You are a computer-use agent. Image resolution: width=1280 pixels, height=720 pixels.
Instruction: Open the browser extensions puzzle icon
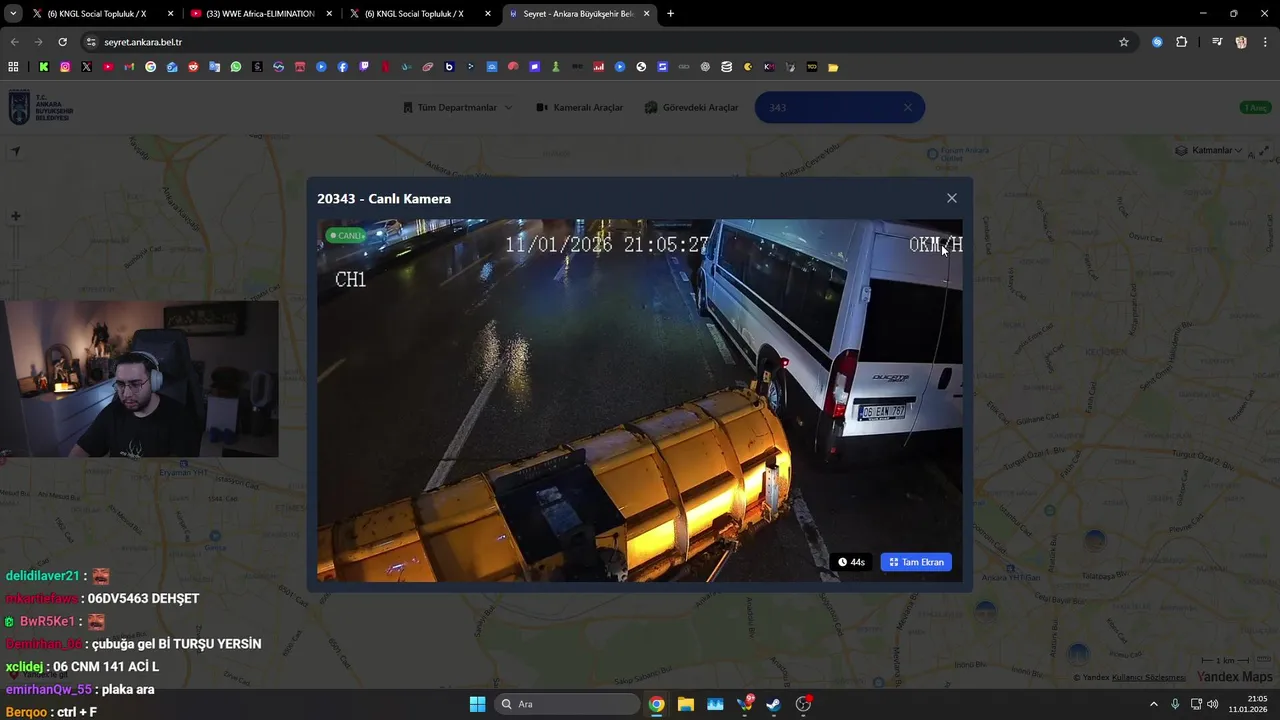[1182, 42]
